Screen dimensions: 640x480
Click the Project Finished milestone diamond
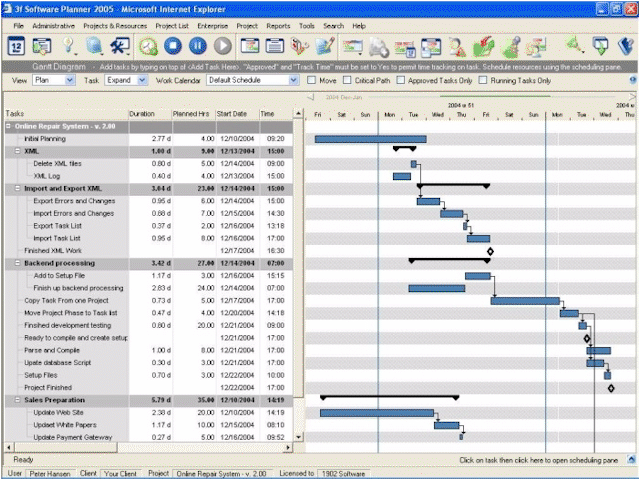click(611, 388)
